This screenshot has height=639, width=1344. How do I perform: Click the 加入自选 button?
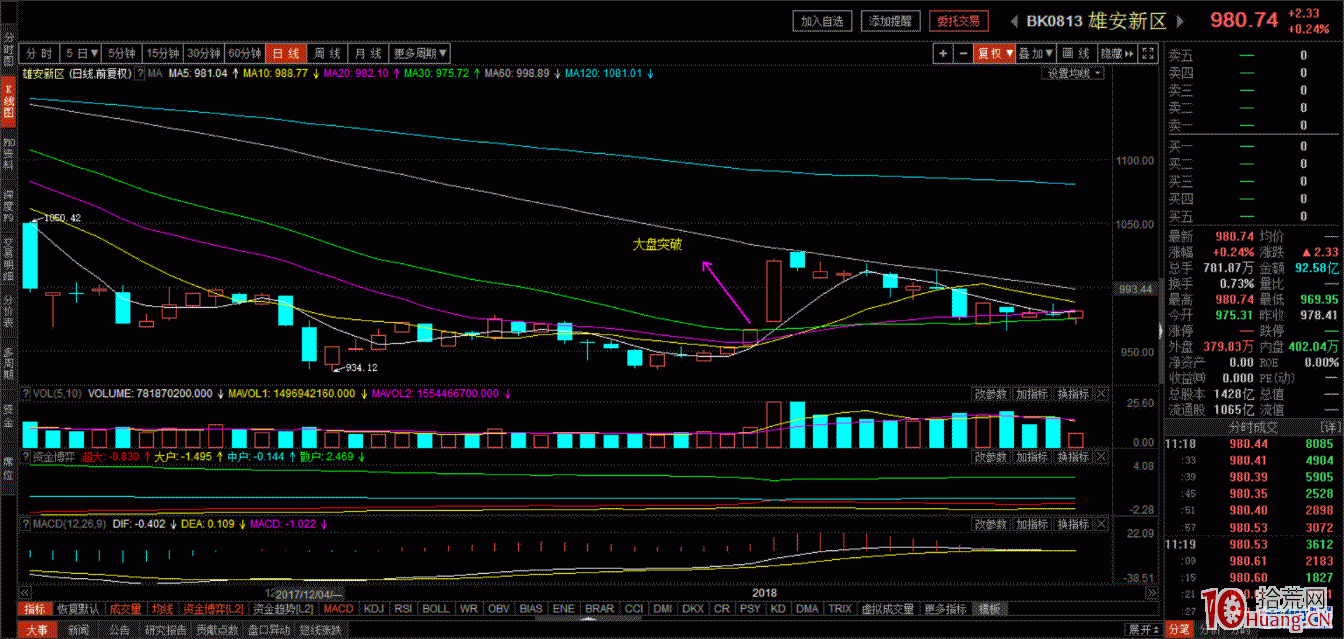click(x=823, y=21)
